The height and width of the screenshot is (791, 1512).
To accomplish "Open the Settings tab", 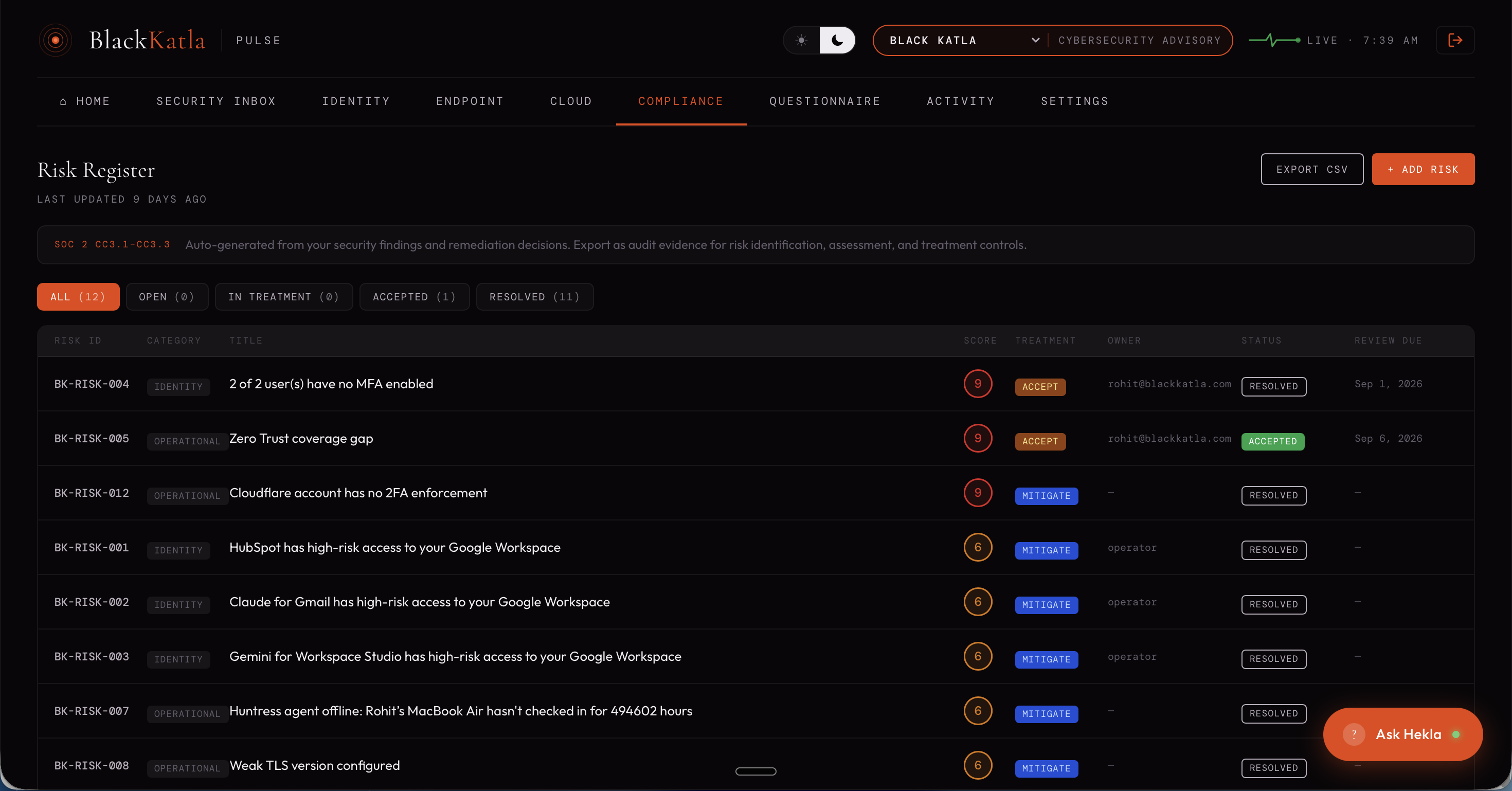I will tap(1075, 101).
